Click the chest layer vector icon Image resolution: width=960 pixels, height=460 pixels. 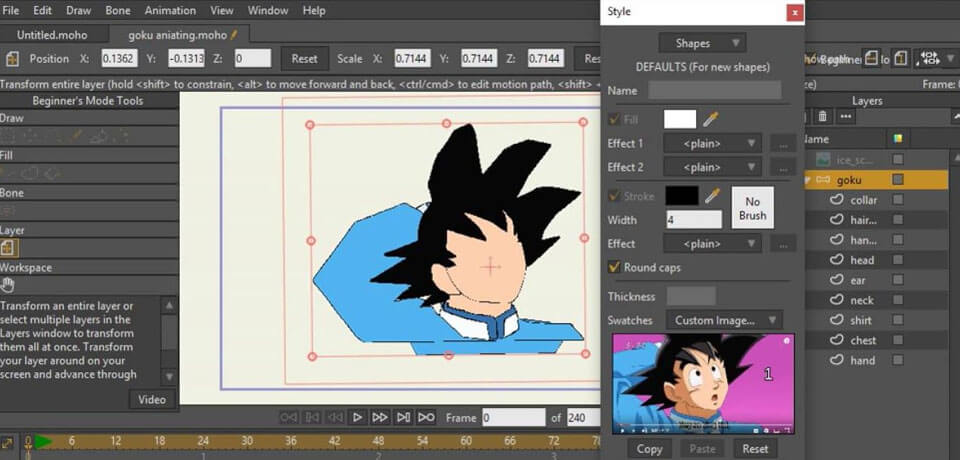point(836,340)
